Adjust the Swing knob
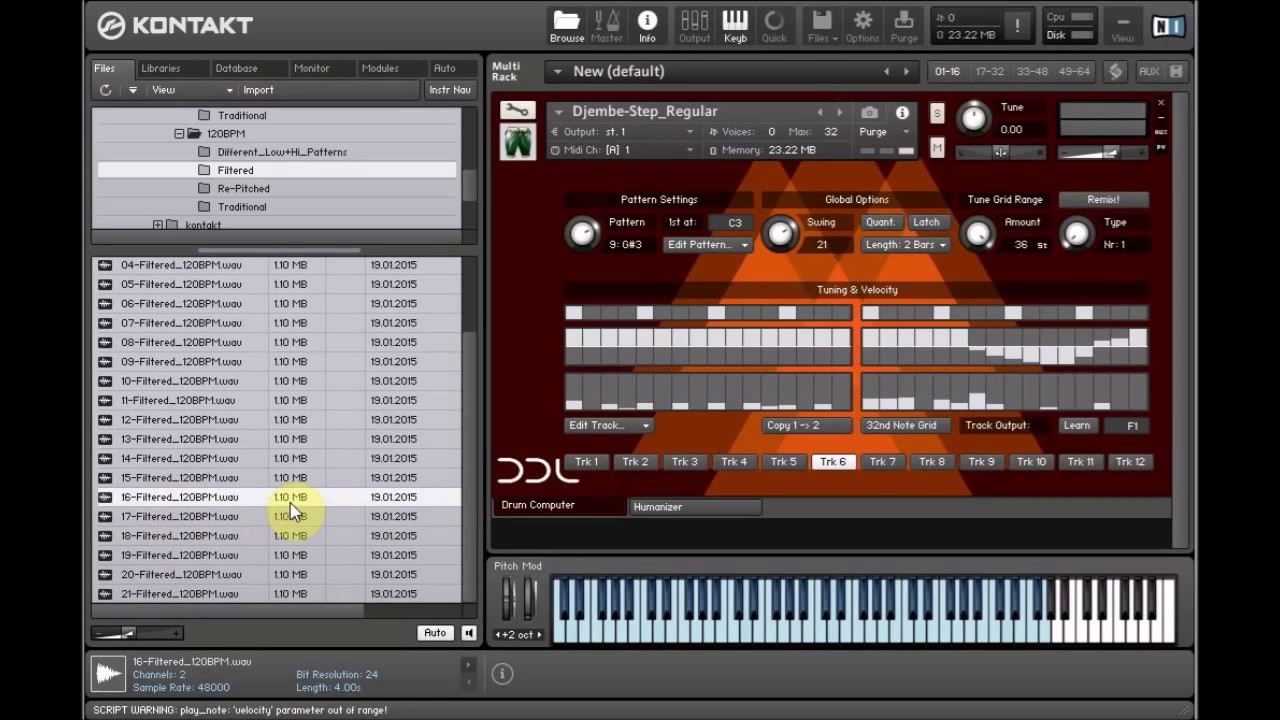Viewport: 1280px width, 720px height. coord(780,234)
